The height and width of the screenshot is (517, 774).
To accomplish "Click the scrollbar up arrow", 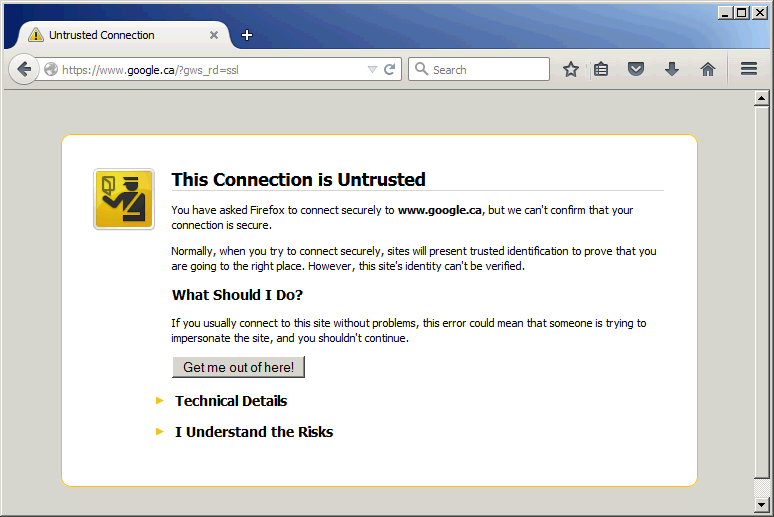I will coord(761,98).
